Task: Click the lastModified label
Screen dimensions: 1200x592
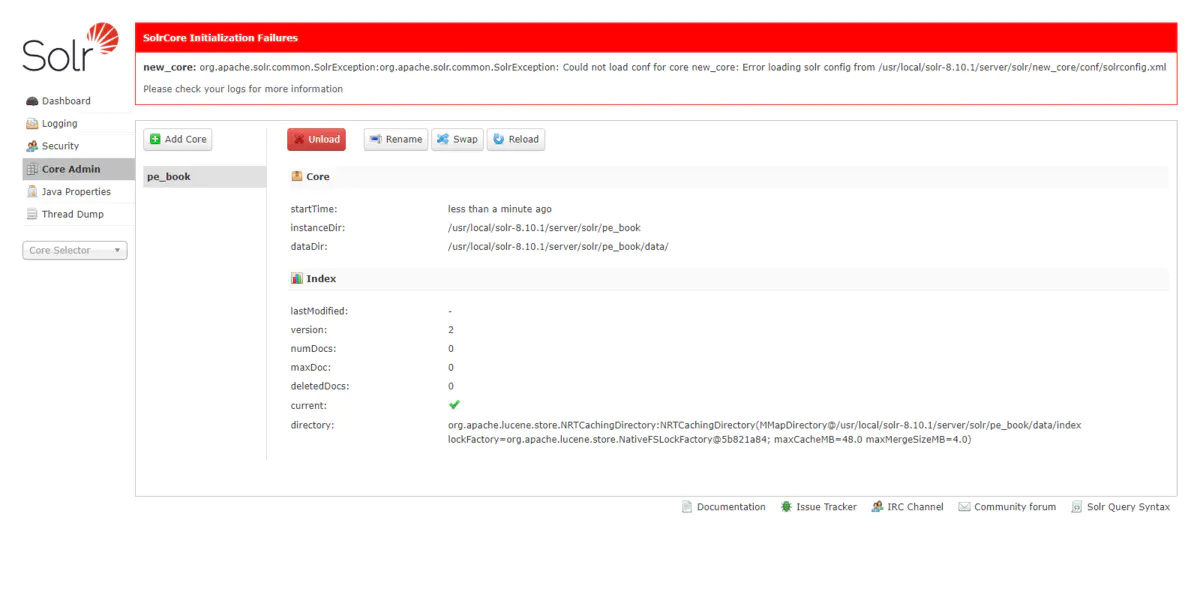Action: tap(319, 311)
